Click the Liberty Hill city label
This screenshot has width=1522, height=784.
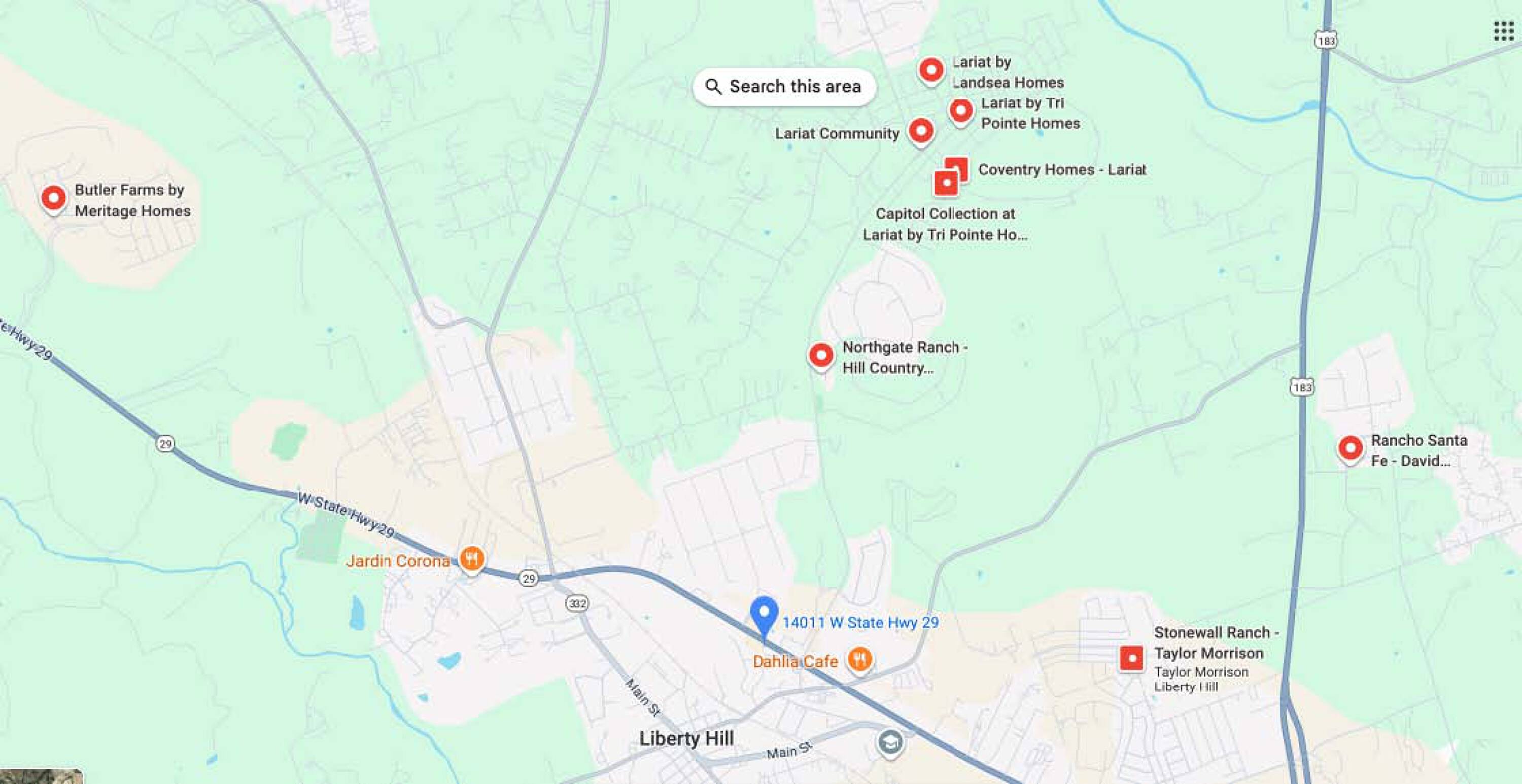click(x=686, y=738)
